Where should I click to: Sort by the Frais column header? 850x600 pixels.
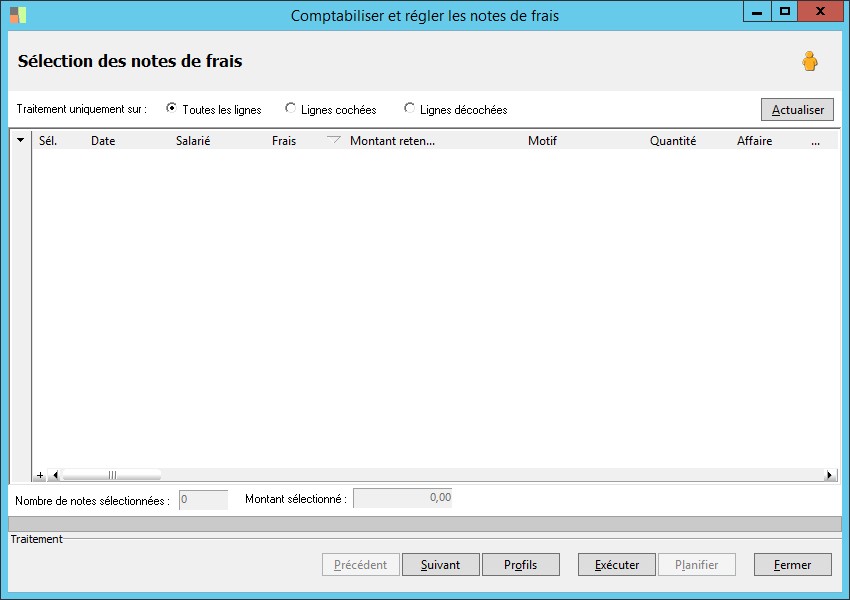pos(284,141)
